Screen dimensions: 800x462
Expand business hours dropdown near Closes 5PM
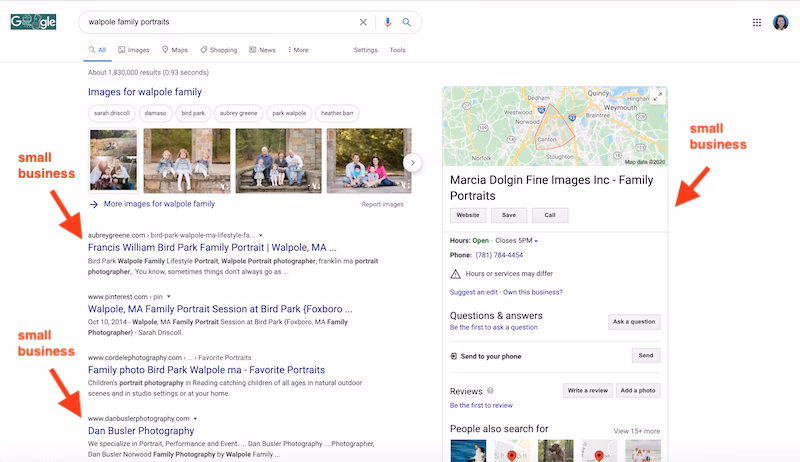536,241
